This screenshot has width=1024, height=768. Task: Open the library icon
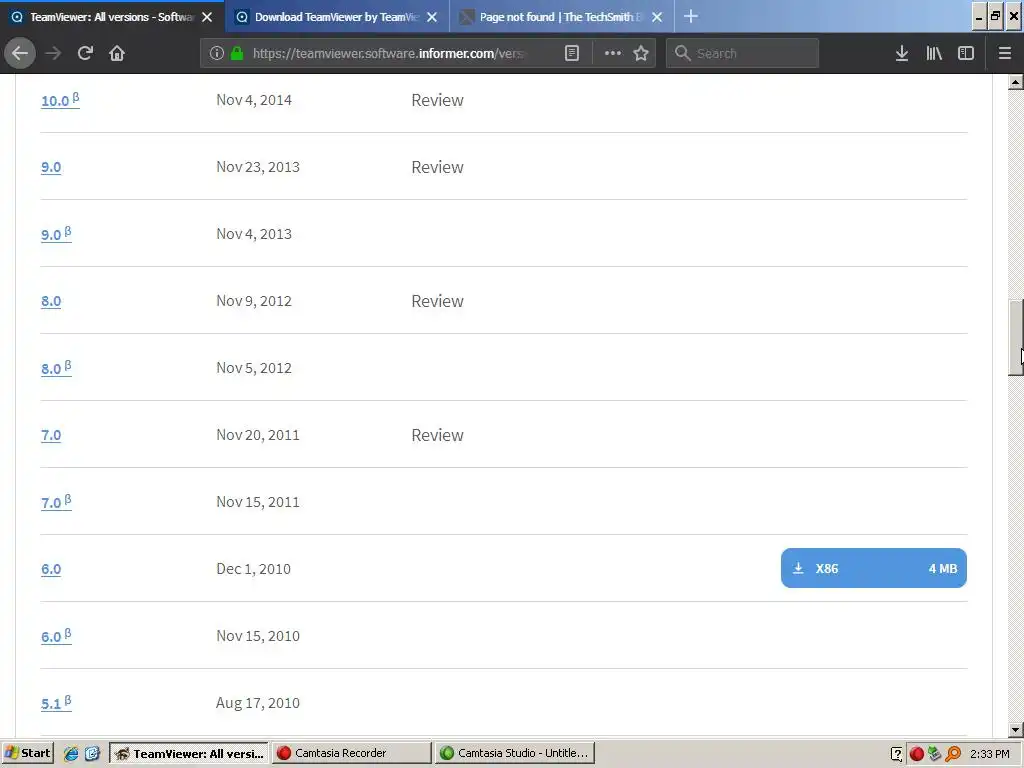coord(934,53)
